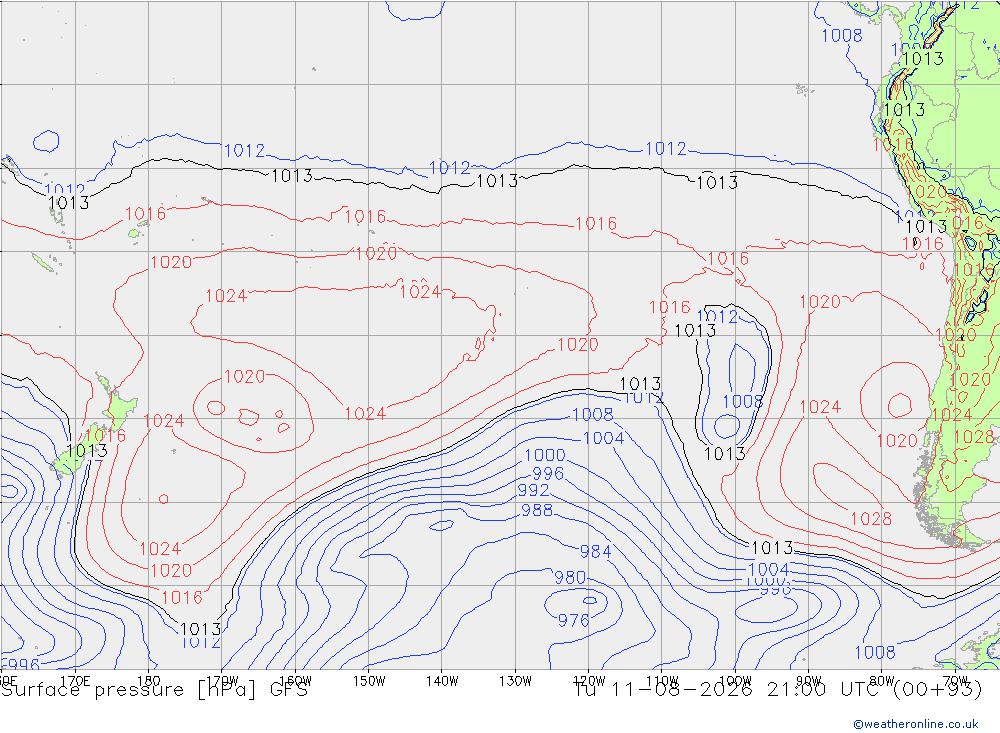The height and width of the screenshot is (733, 1000).
Task: Click the "80W" longitude label
Action: (x=882, y=681)
